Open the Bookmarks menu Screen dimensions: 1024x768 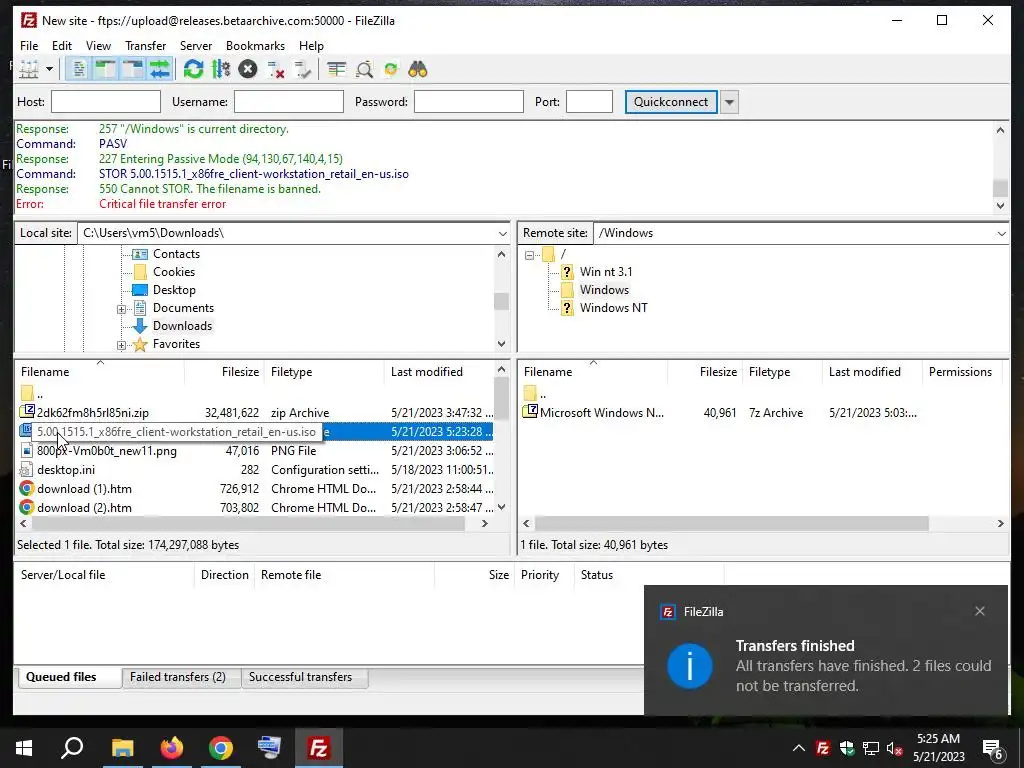click(x=255, y=46)
